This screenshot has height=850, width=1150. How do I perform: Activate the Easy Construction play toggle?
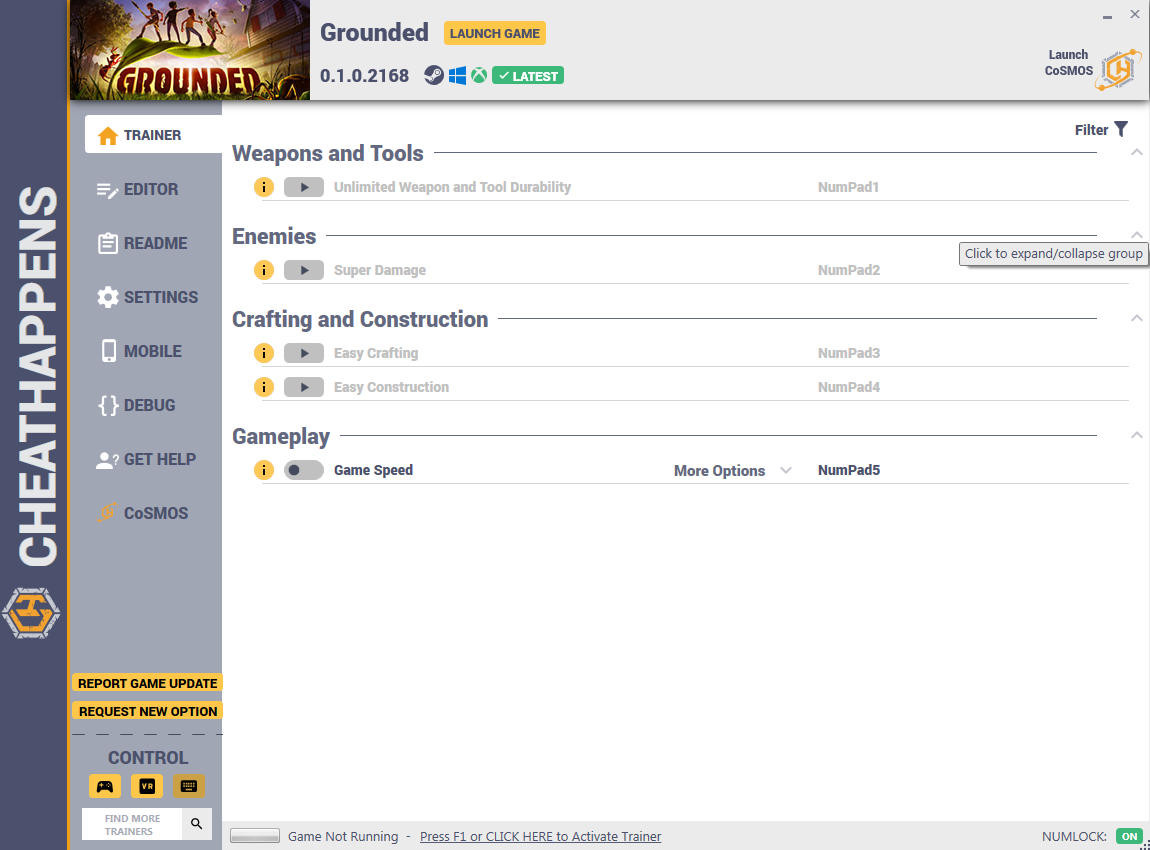[304, 387]
